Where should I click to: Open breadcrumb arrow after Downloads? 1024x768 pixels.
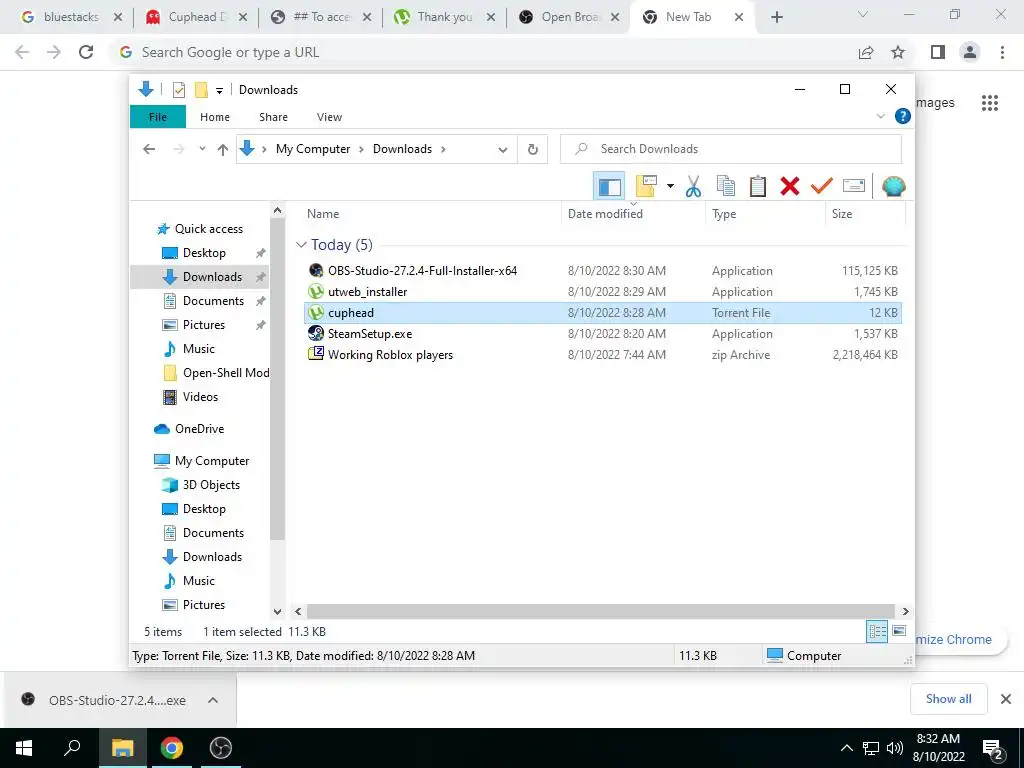(443, 149)
